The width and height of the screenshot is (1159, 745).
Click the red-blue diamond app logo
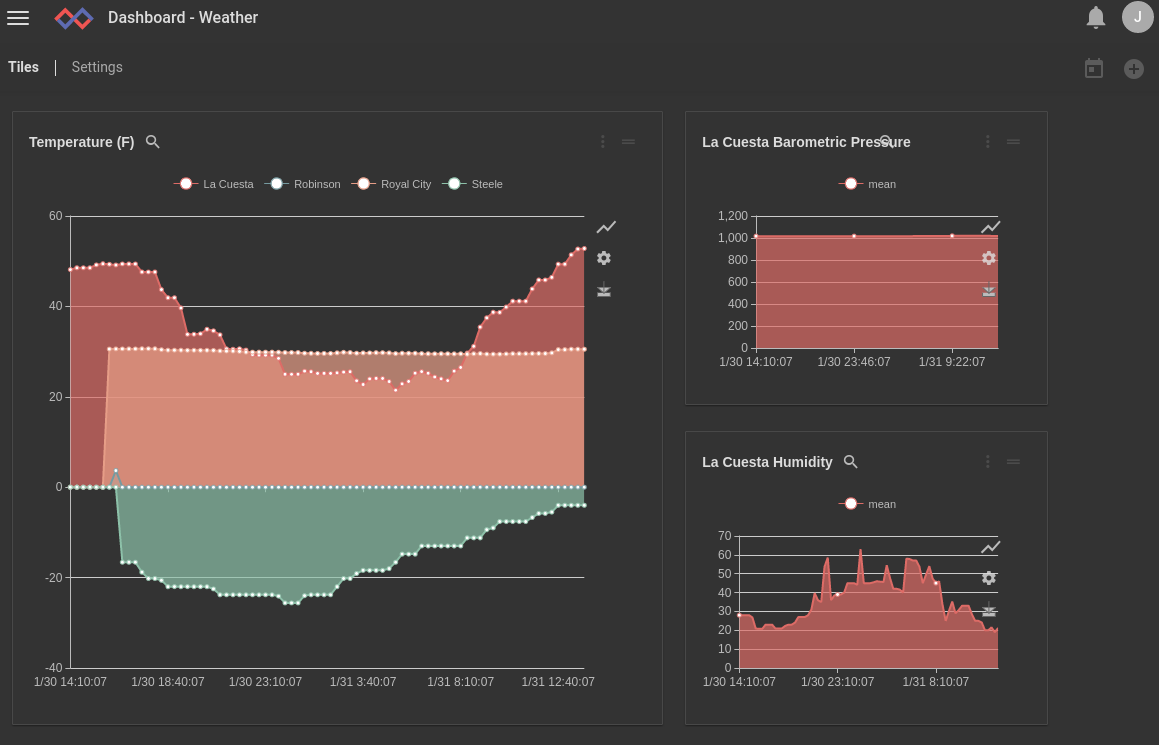74,18
